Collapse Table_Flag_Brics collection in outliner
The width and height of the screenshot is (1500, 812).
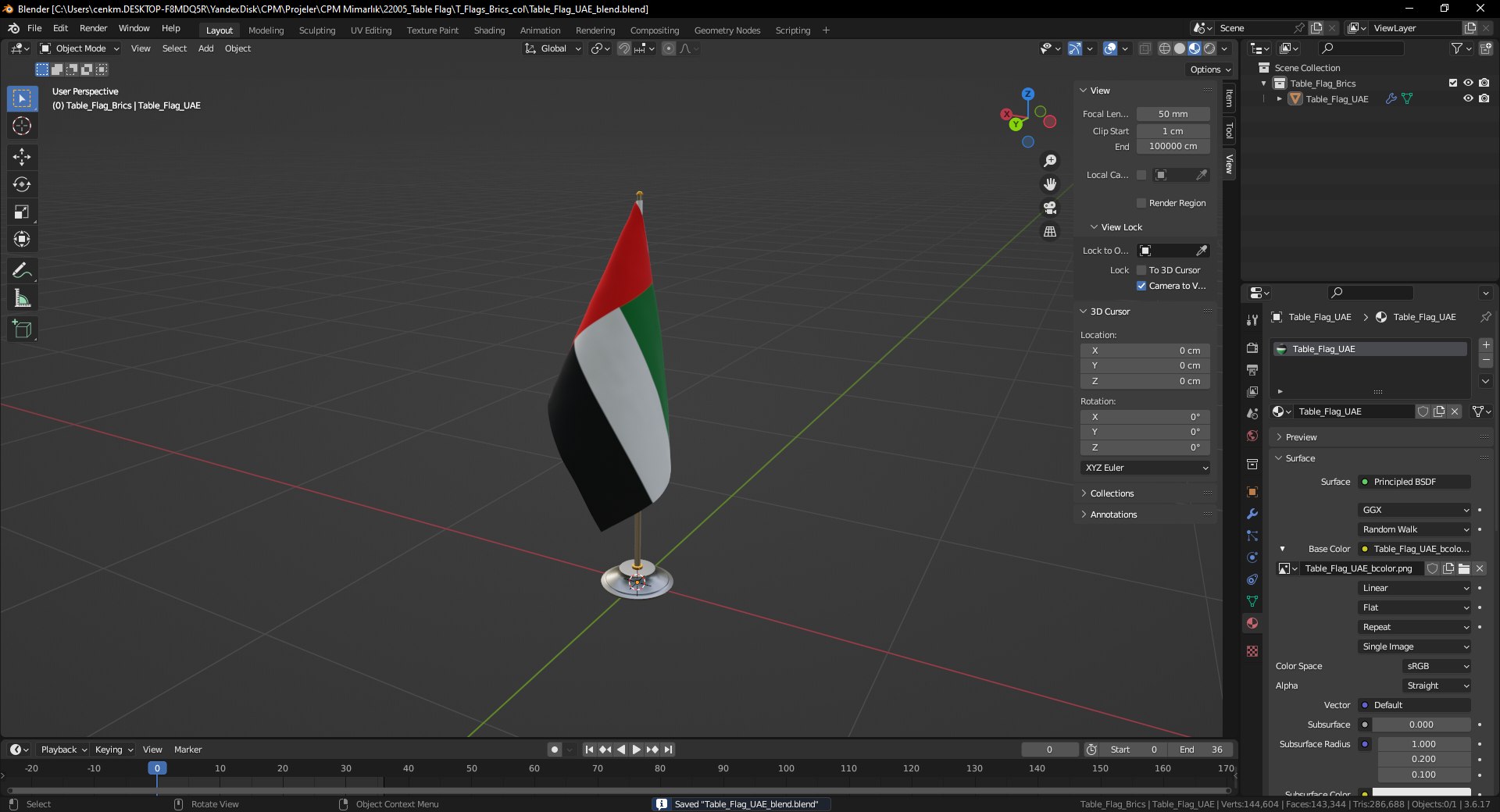tap(1264, 84)
